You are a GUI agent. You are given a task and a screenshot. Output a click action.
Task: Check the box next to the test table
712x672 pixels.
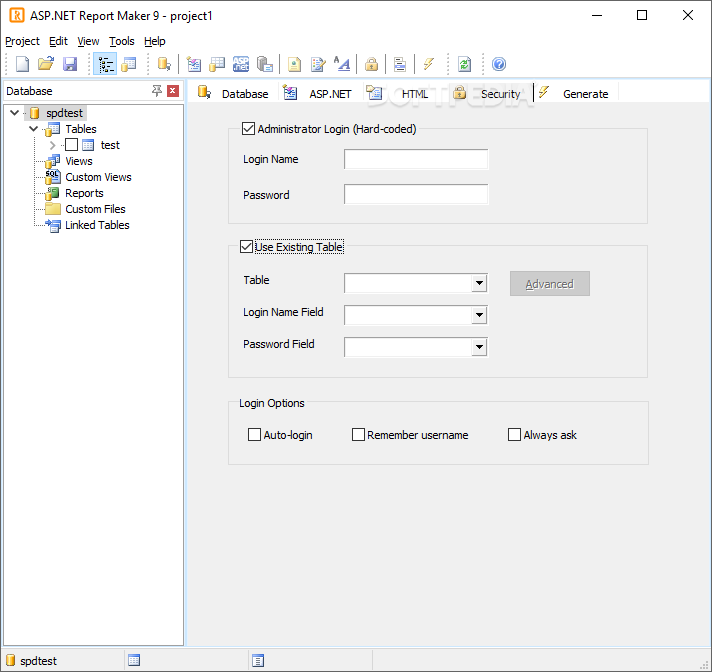71,145
